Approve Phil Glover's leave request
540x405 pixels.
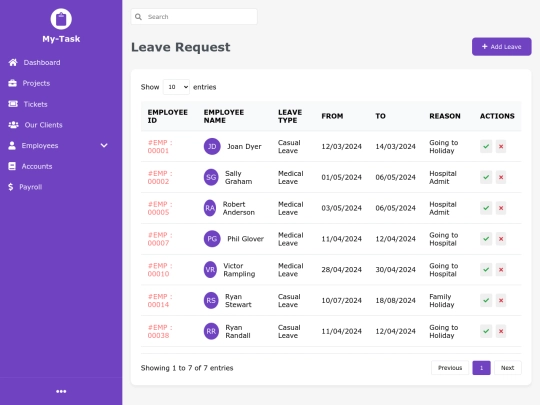coord(486,239)
